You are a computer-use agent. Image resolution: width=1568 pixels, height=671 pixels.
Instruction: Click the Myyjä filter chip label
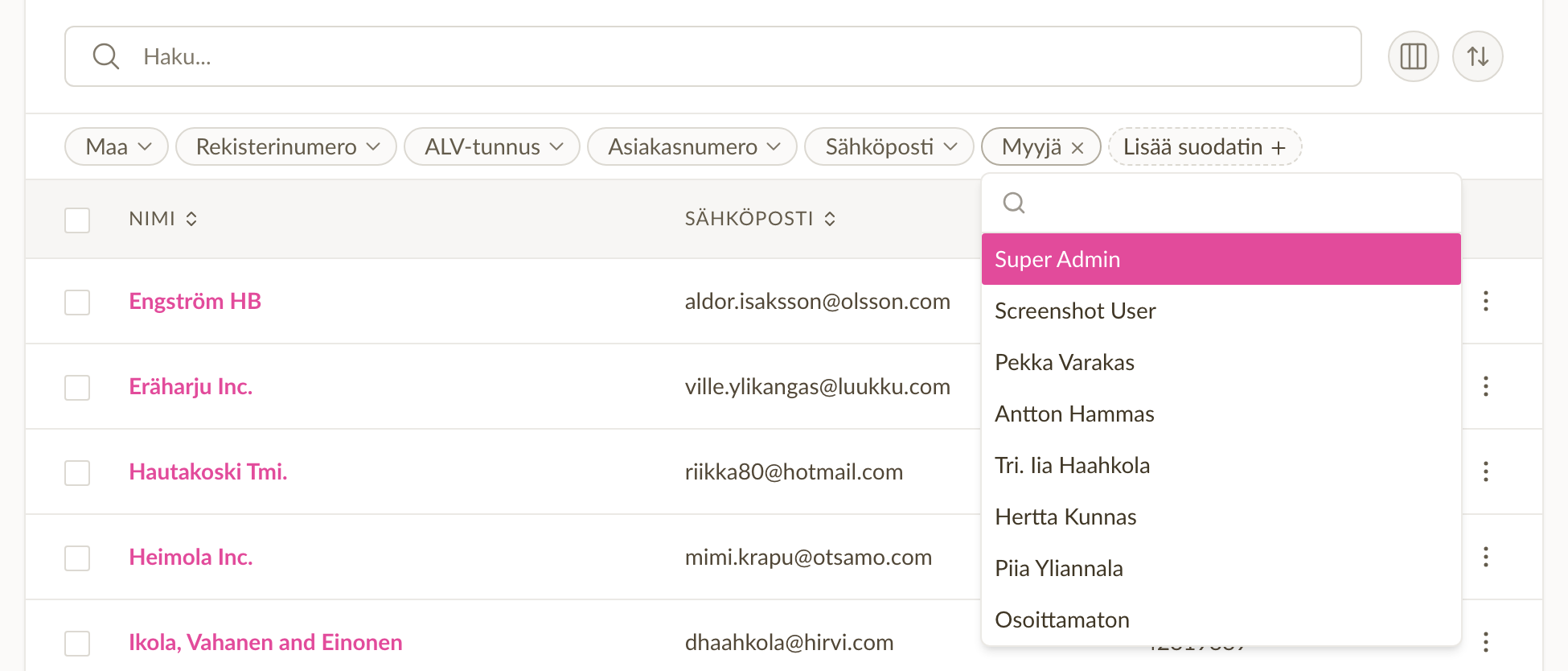tap(1032, 146)
